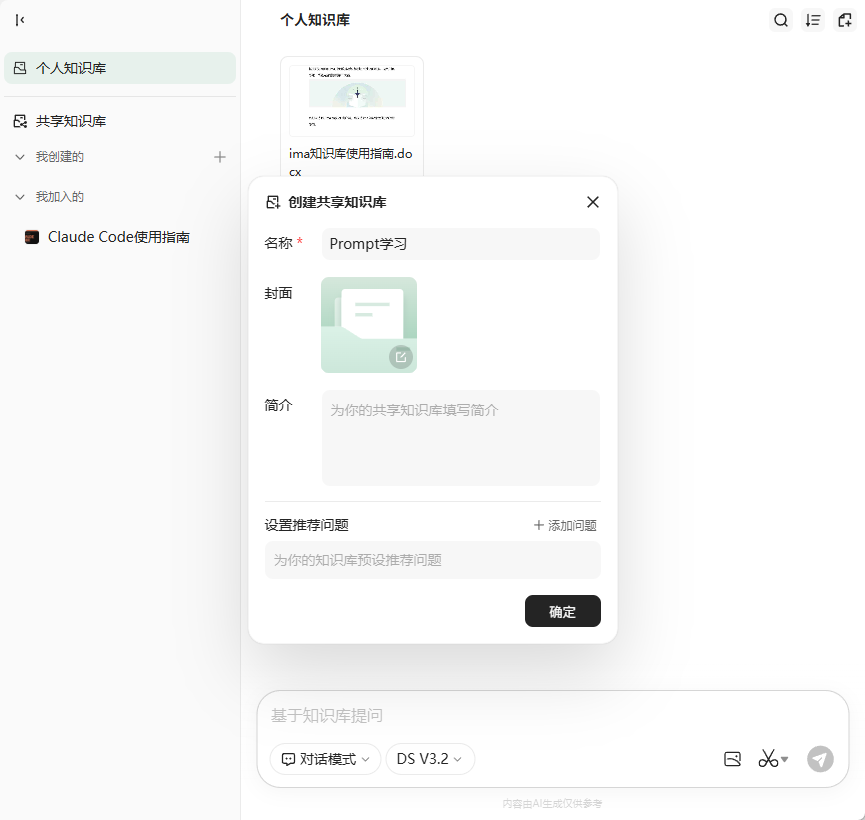
Task: Click the 简介 description text area
Action: [460, 438]
